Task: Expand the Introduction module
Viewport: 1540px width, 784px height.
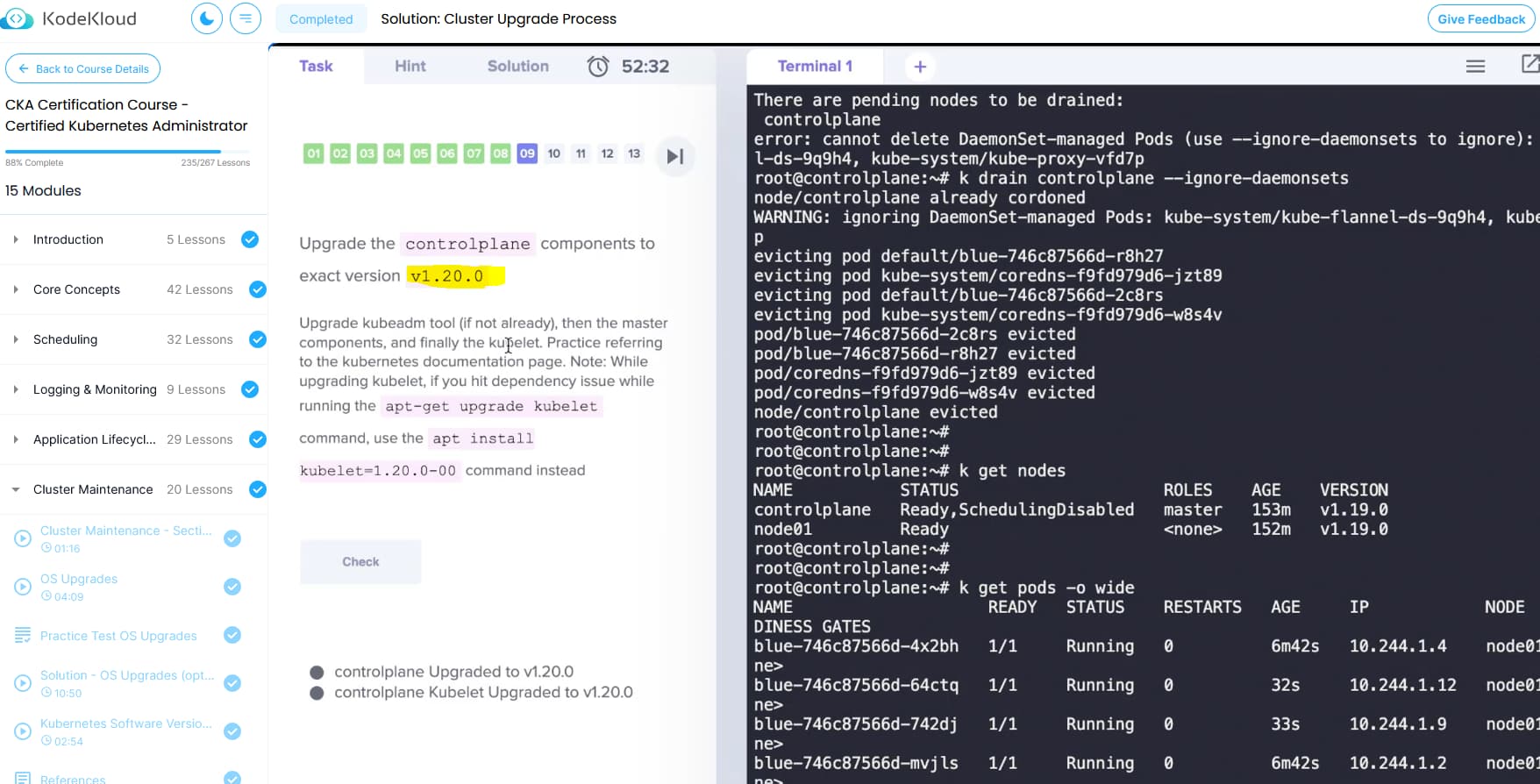Action: [16, 239]
